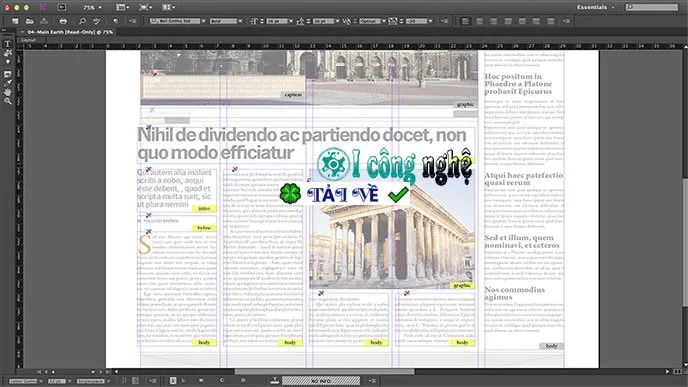
Task: Go to next page arrow
Action: point(100,372)
